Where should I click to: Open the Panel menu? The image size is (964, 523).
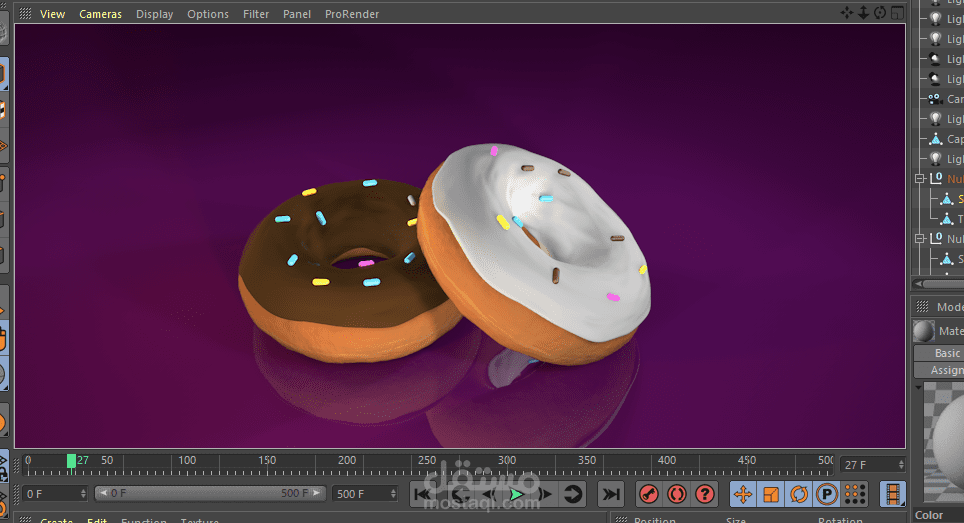[296, 14]
